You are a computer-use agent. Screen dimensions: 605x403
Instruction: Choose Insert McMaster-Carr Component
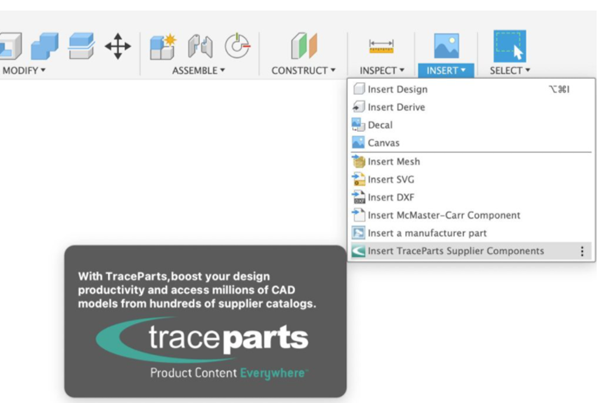tap(443, 215)
